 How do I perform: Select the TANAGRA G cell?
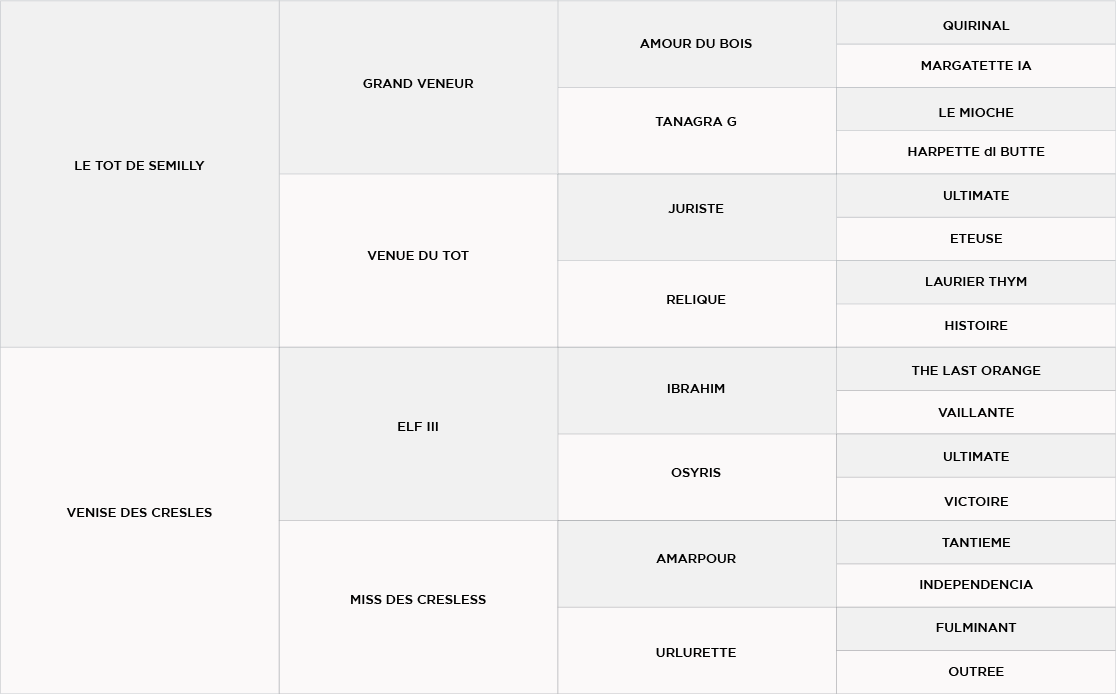[x=696, y=122]
